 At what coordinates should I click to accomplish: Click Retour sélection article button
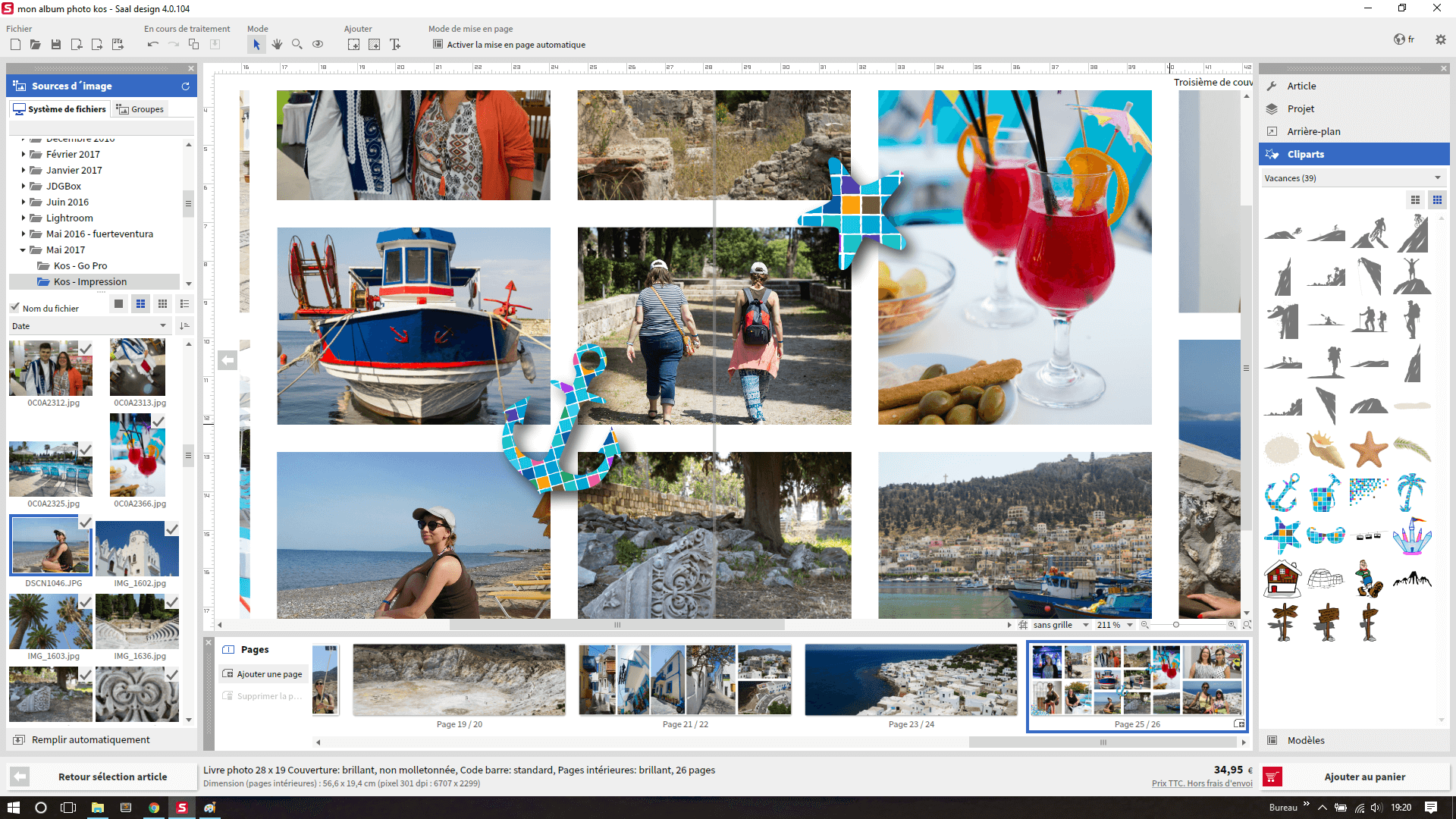coord(112,777)
